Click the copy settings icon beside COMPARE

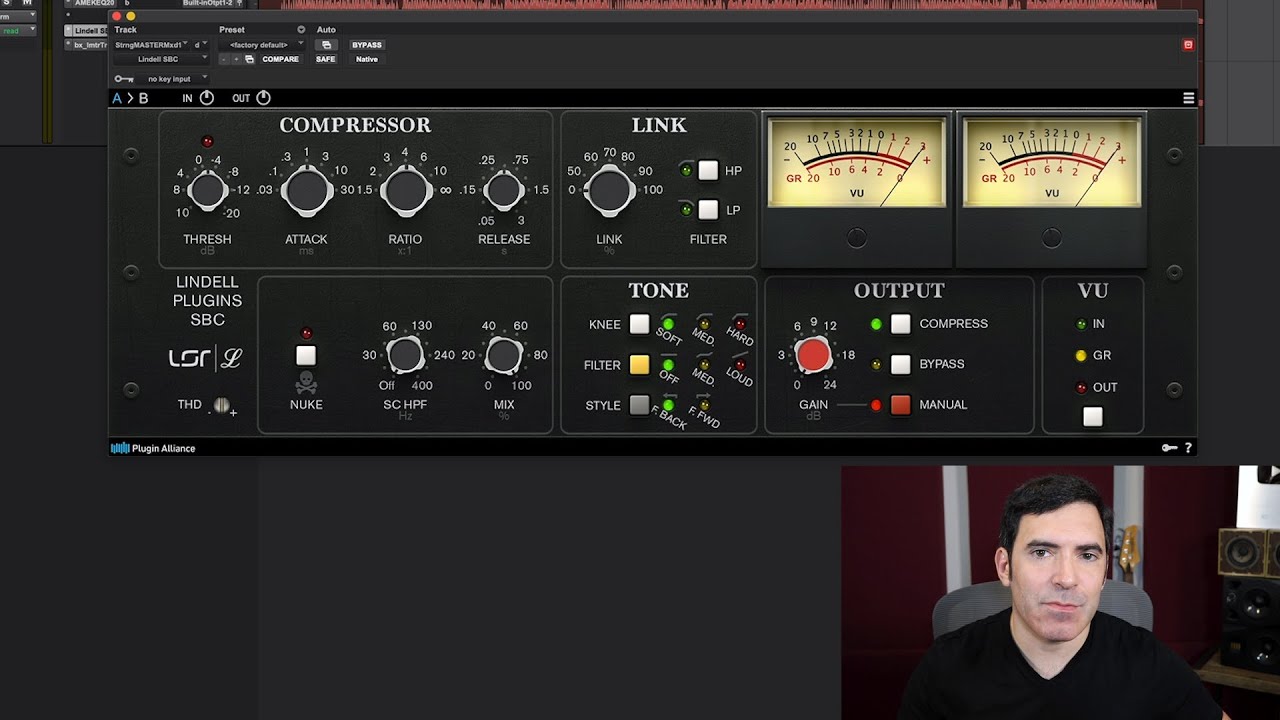pos(249,59)
